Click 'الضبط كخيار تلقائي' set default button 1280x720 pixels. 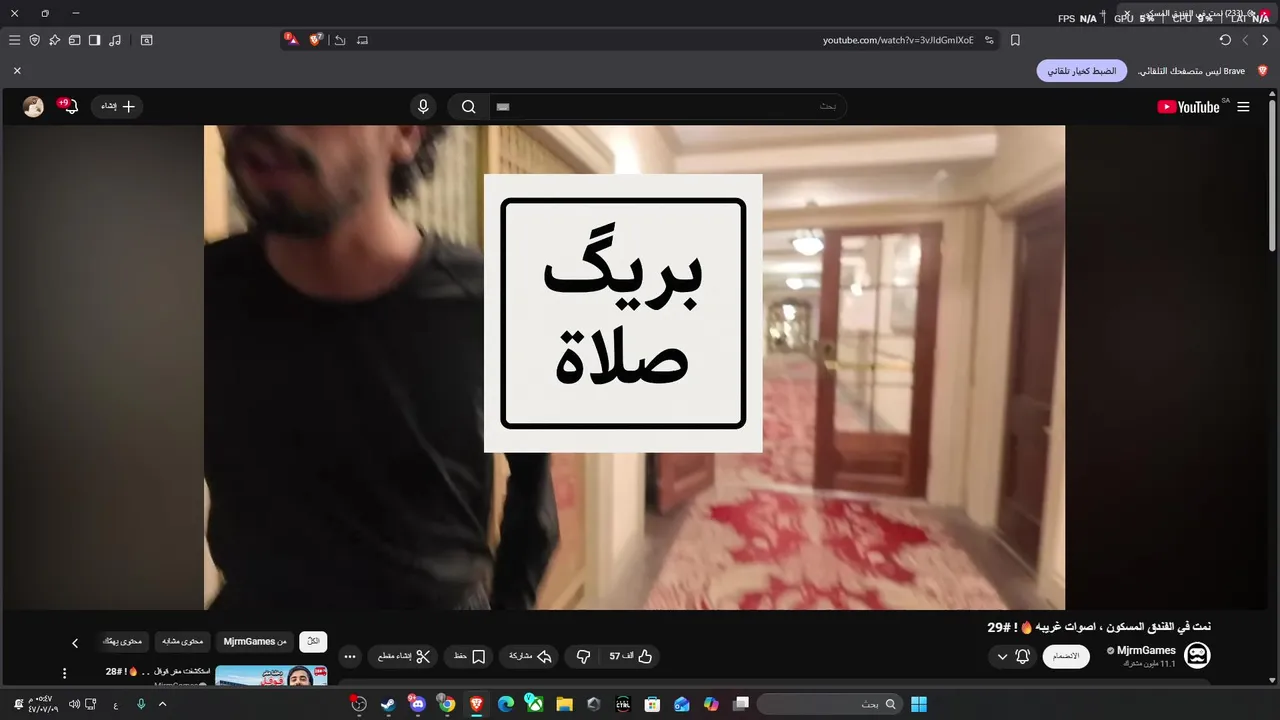(1082, 71)
